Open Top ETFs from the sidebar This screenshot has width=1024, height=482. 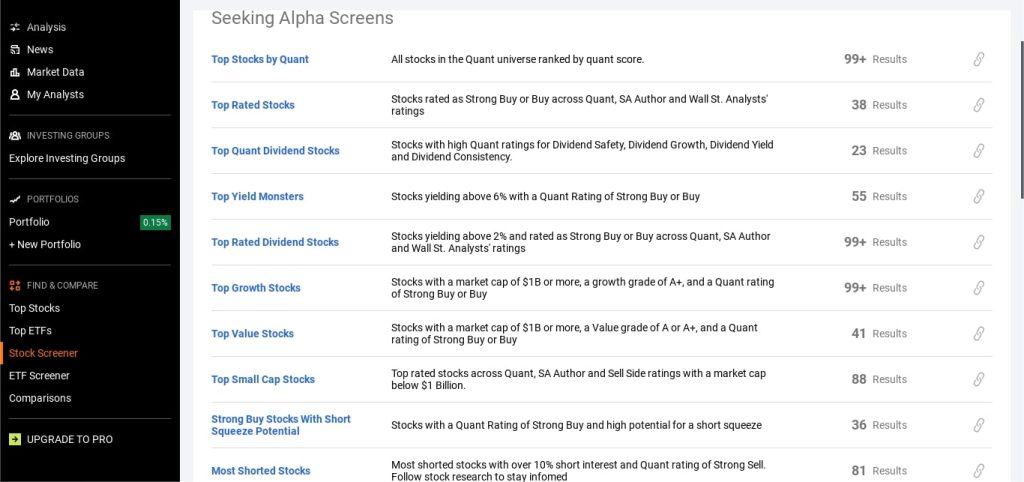[30, 331]
